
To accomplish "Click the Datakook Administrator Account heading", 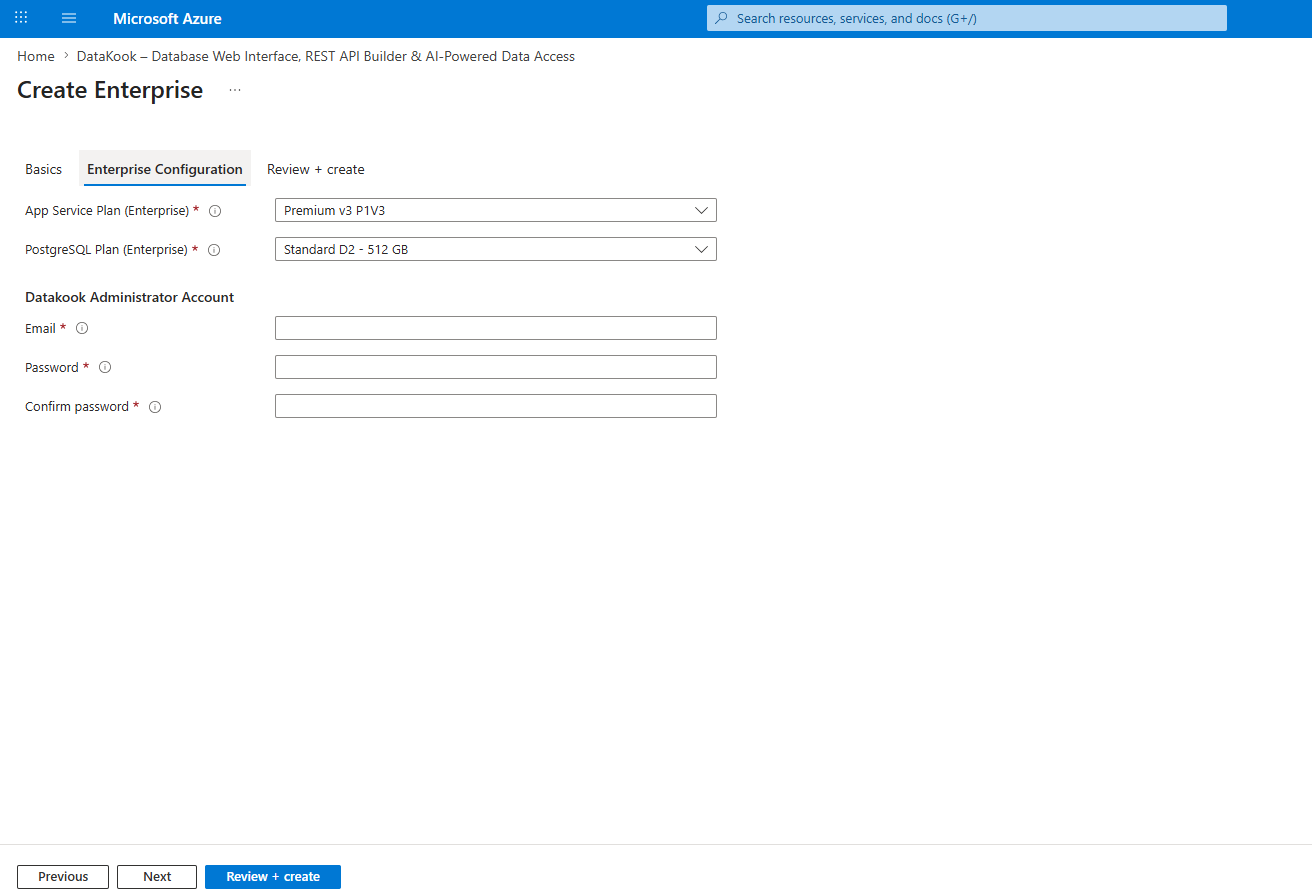I will pyautogui.click(x=130, y=297).
